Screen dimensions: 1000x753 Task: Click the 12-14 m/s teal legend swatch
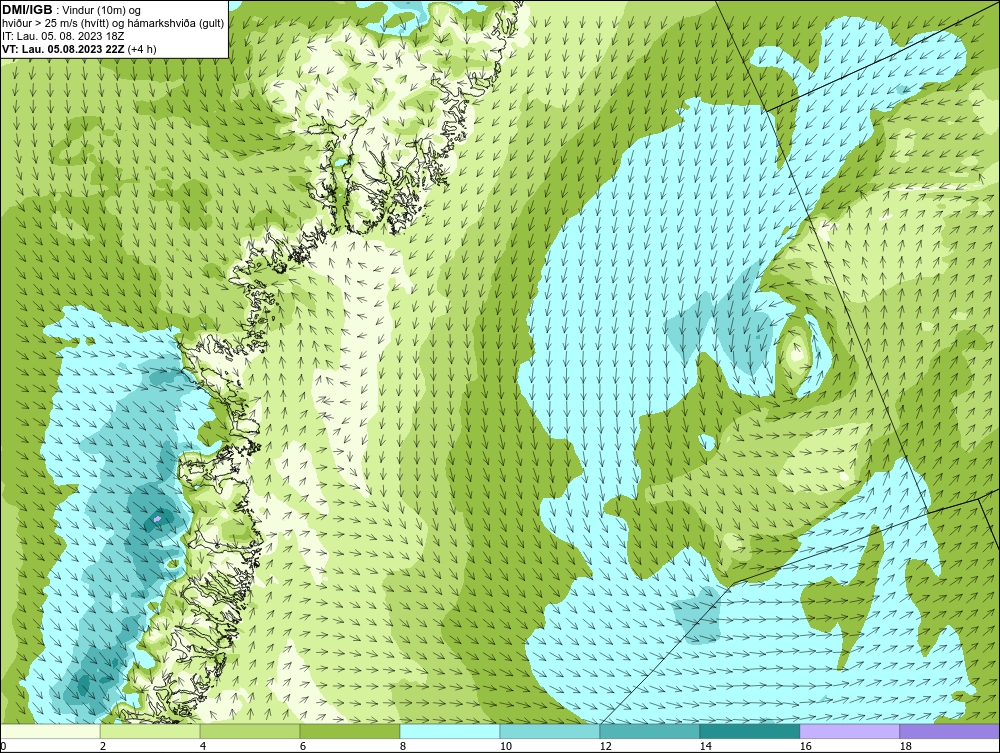coord(650,731)
